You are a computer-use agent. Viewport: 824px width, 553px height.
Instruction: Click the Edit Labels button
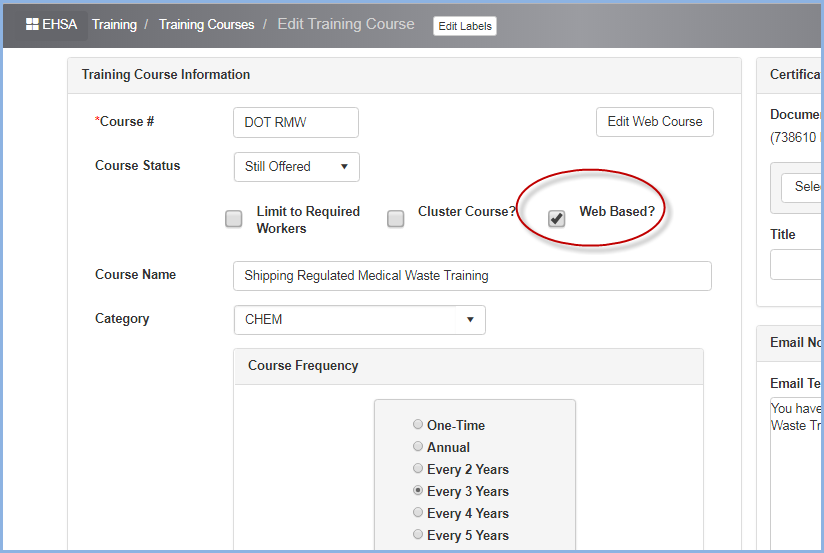click(465, 26)
